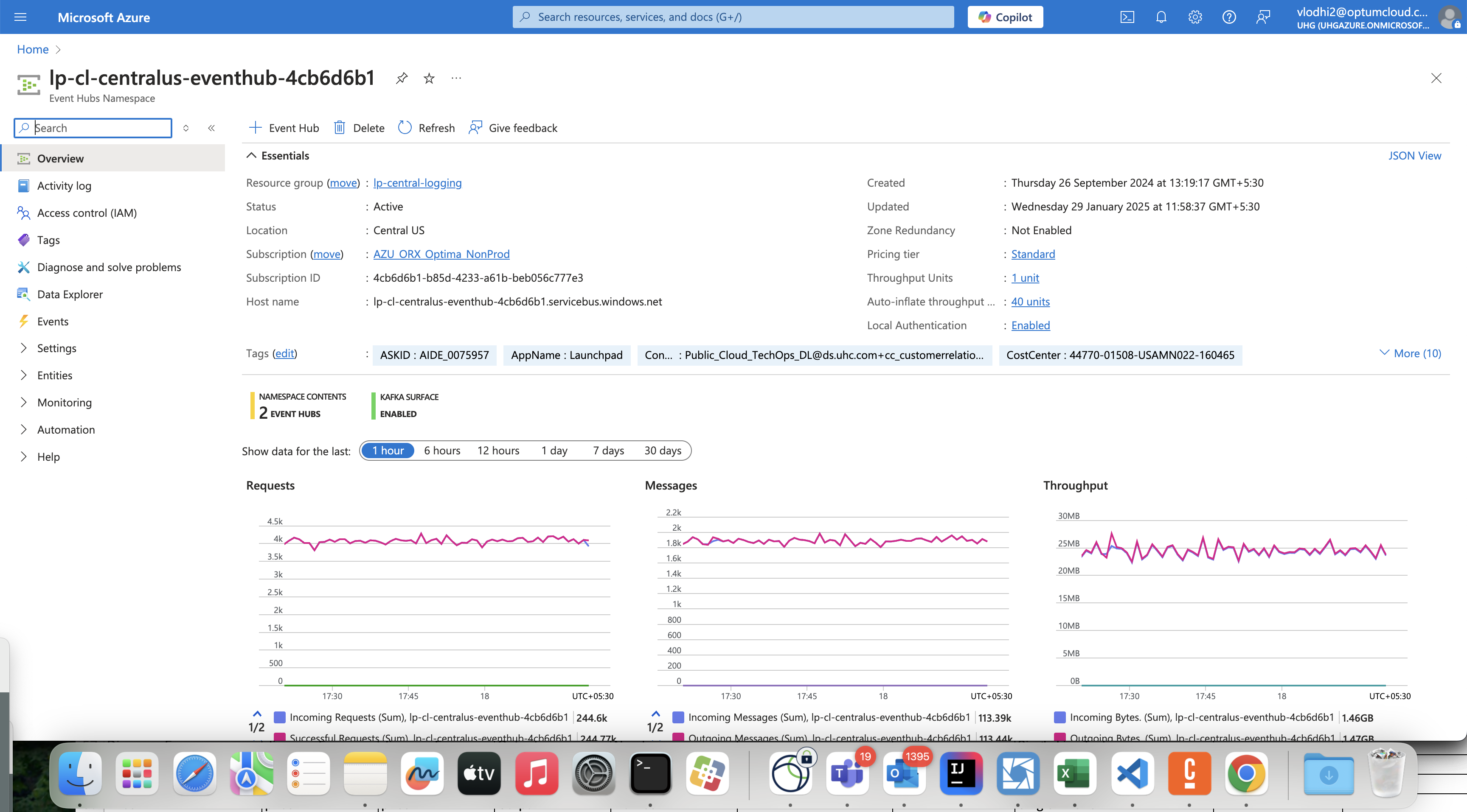
Task: Open portal settings gear
Action: (x=1195, y=17)
